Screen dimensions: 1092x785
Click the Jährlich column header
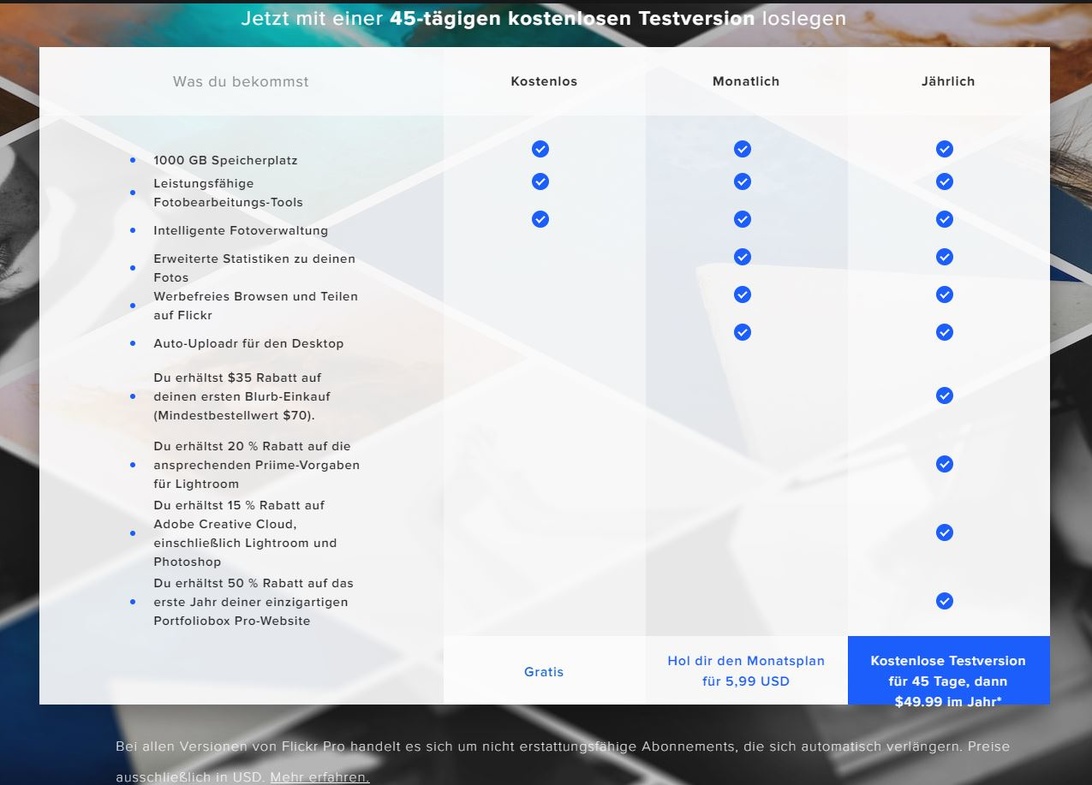[x=948, y=82]
